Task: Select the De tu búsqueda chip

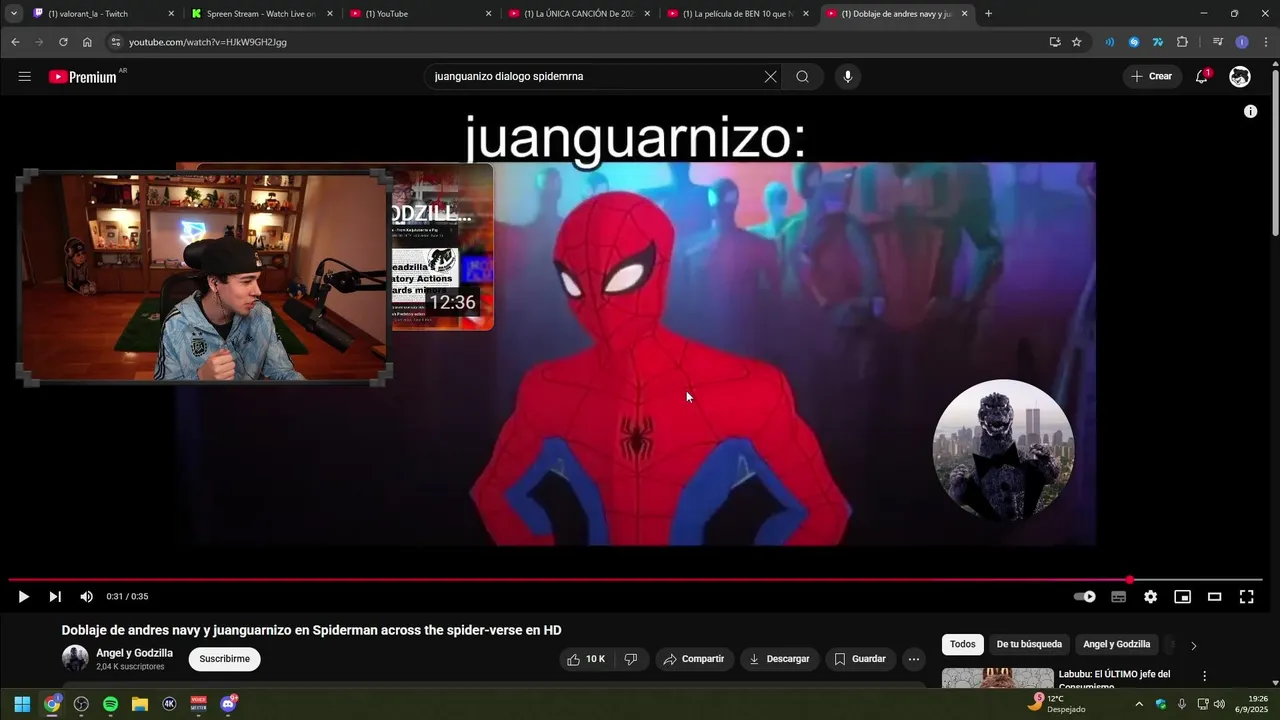Action: (1029, 645)
